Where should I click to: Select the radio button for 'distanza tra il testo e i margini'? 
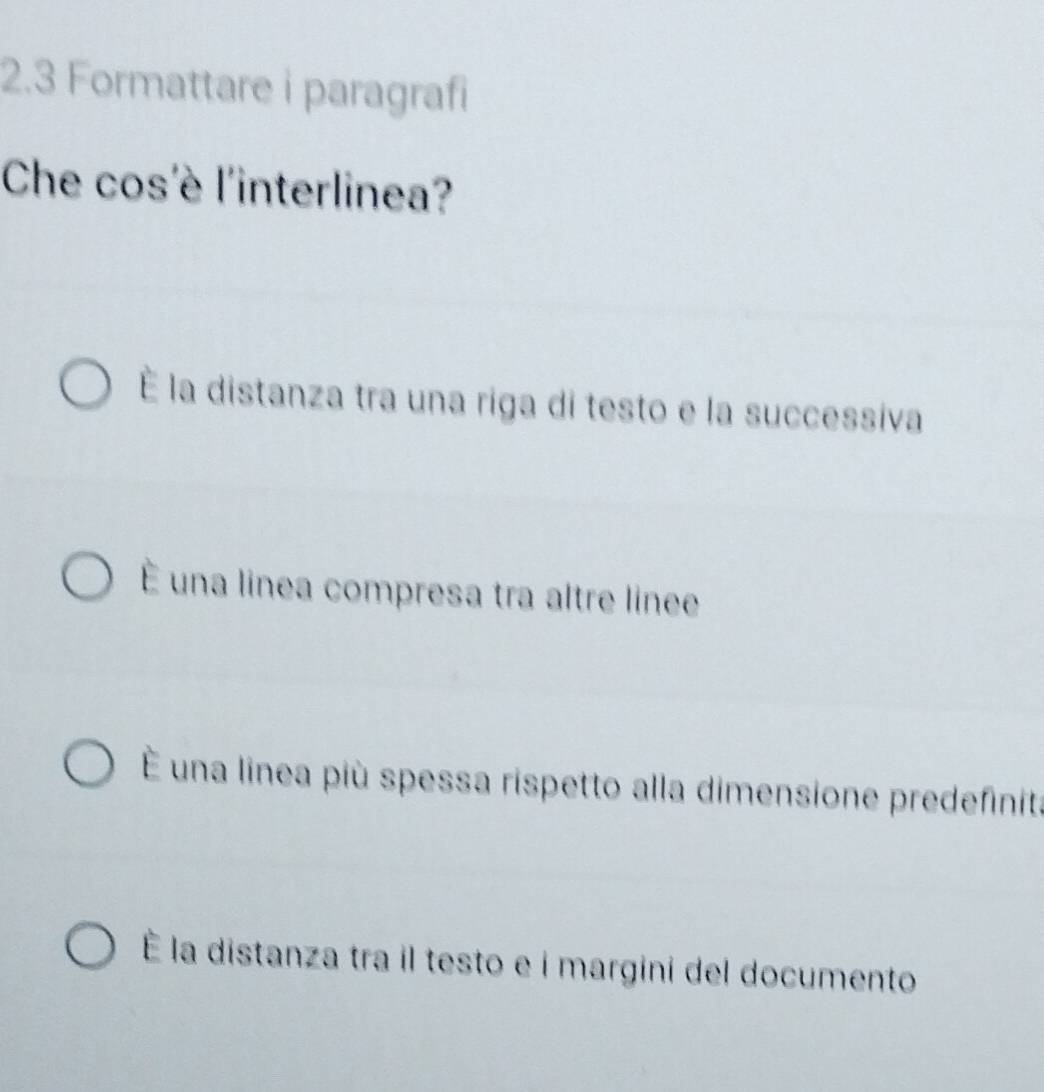[91, 947]
